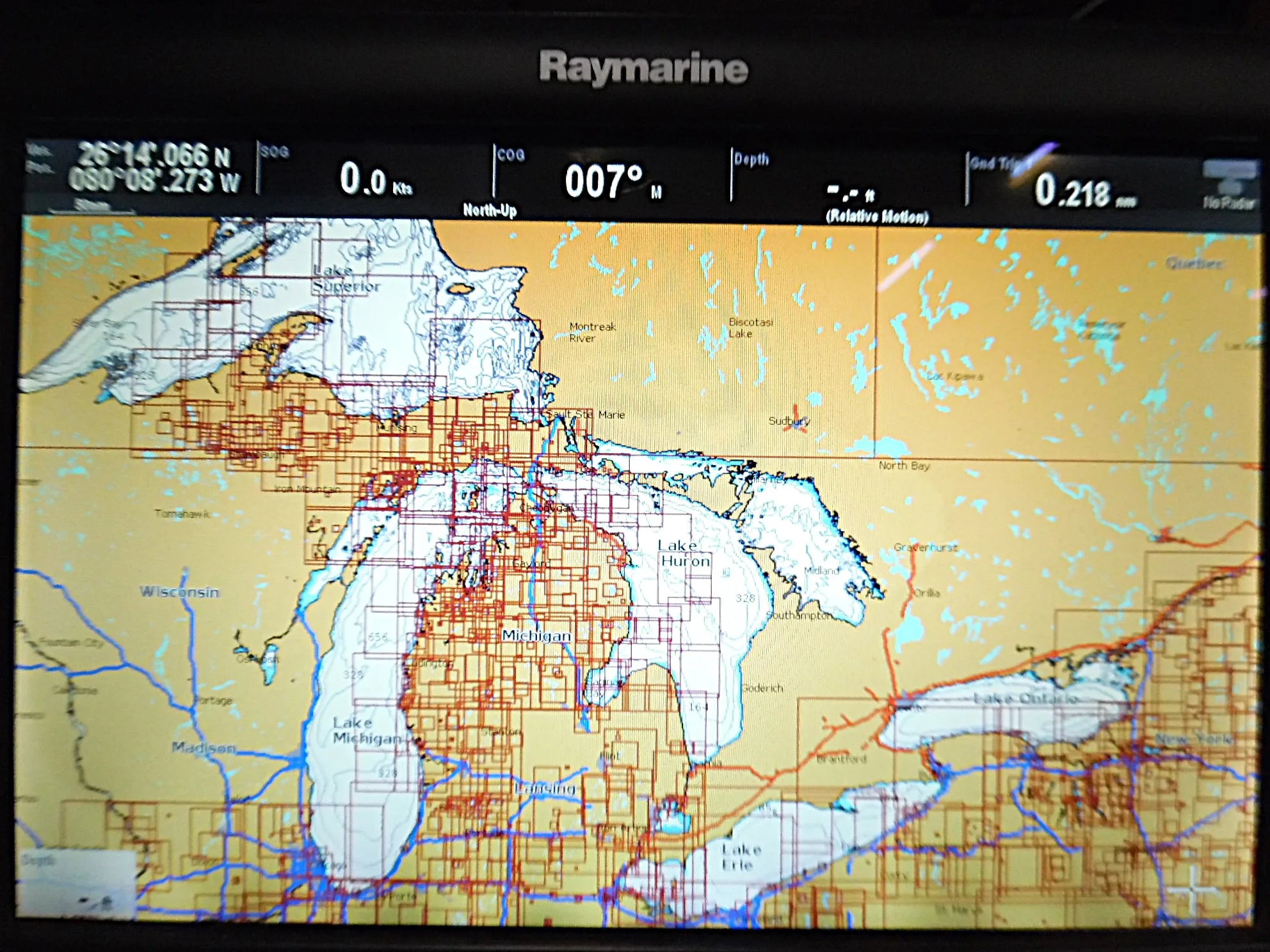Tap the red marker at Sudbury
Screen dimensions: 1270x952
click(796, 419)
